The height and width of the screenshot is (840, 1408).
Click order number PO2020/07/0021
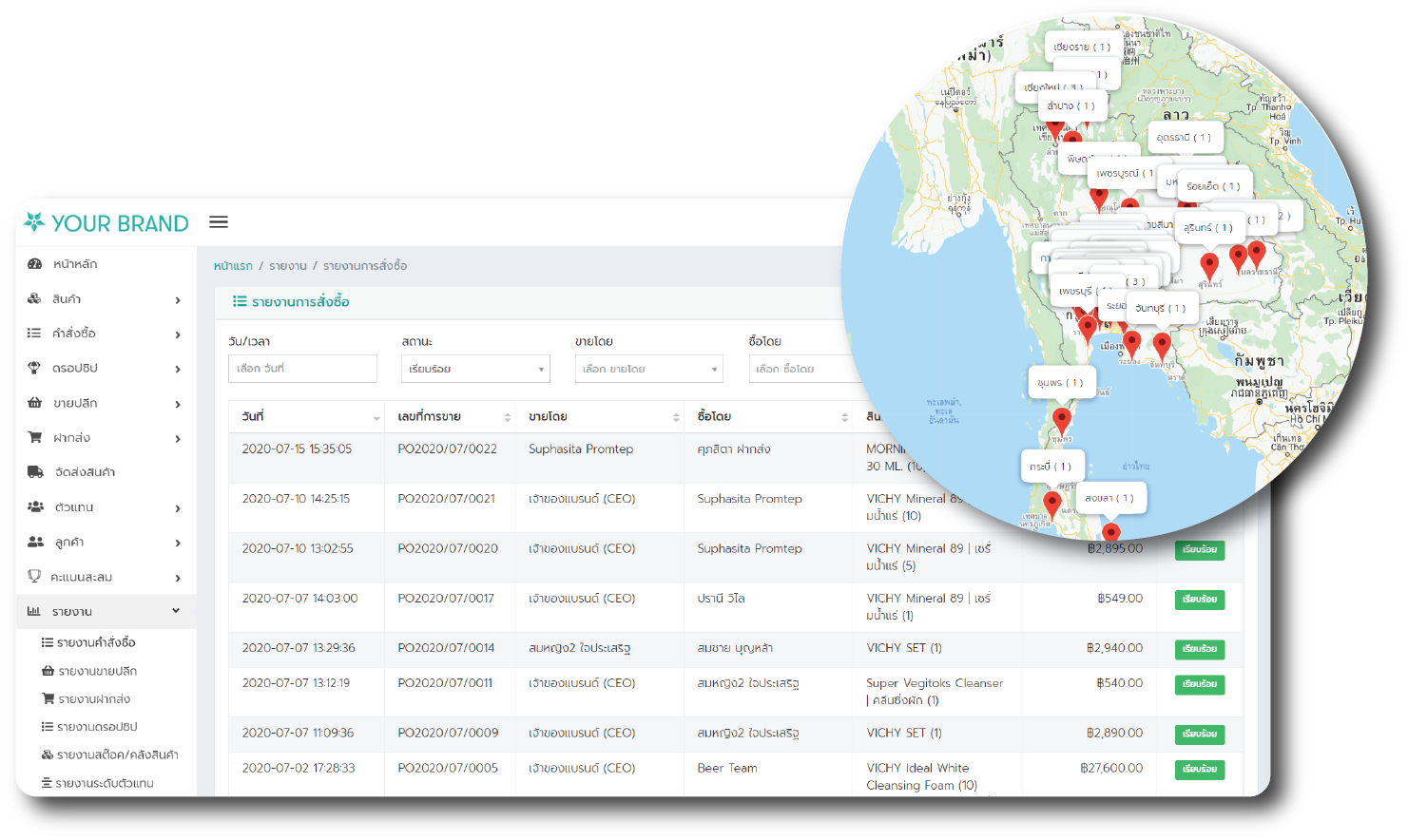tap(447, 499)
